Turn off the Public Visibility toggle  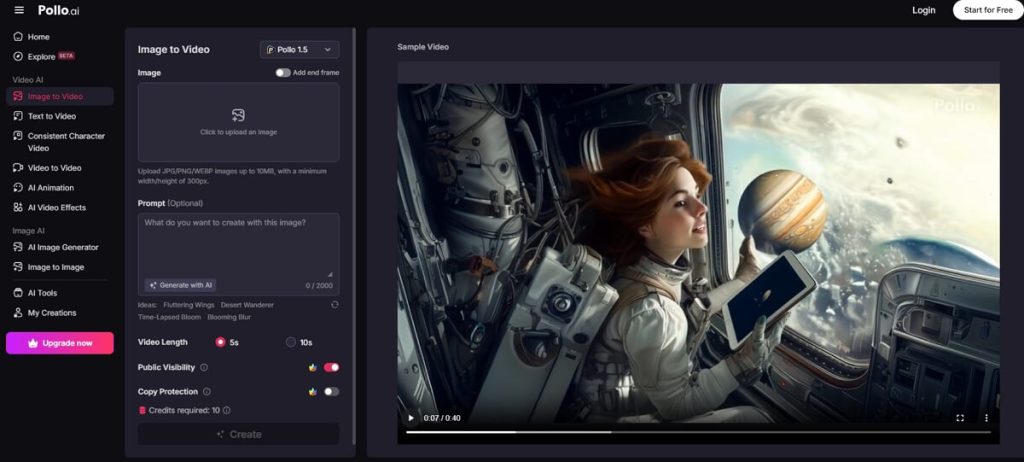(x=331, y=368)
